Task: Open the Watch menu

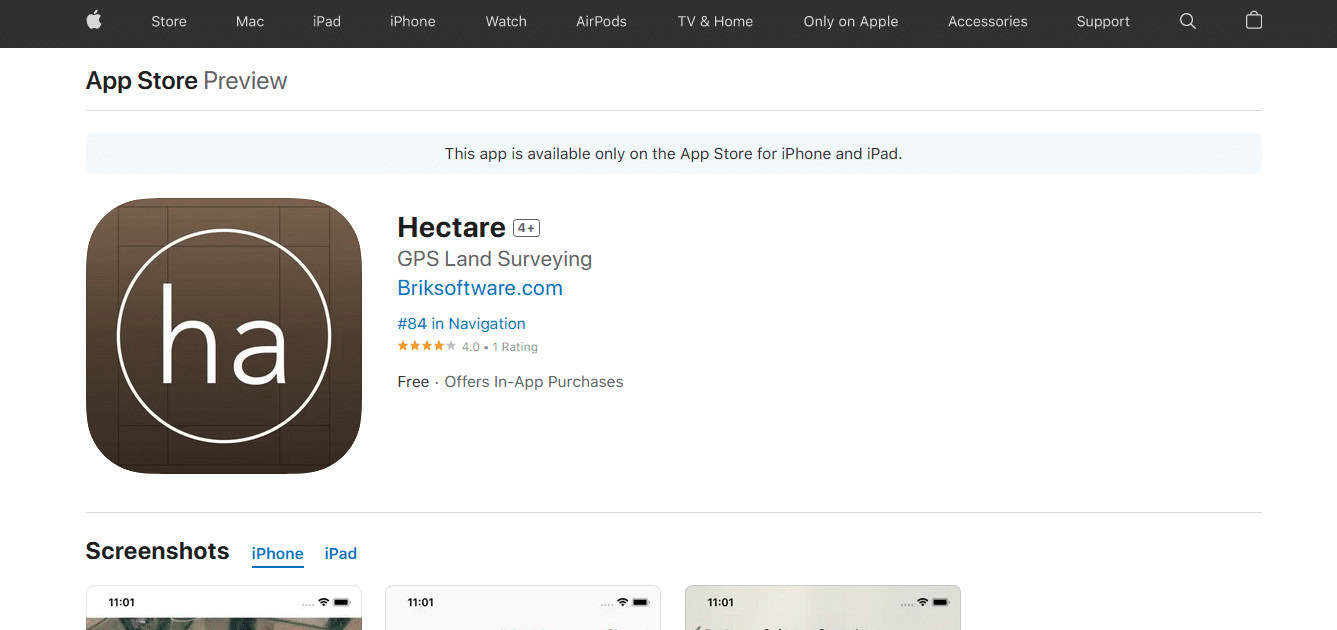Action: 506,21
